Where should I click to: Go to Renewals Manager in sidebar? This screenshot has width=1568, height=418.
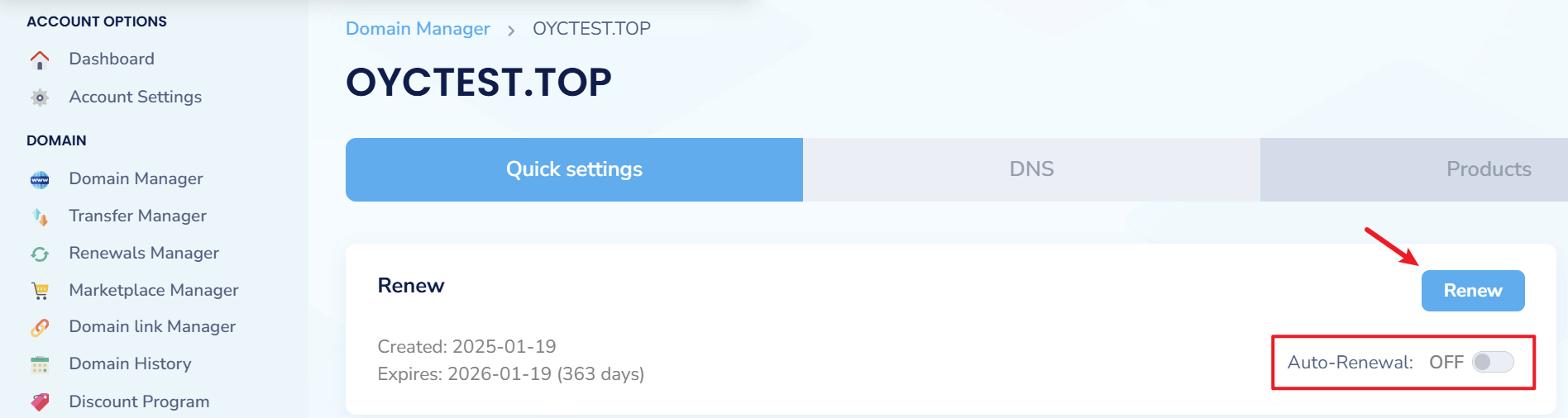(144, 253)
